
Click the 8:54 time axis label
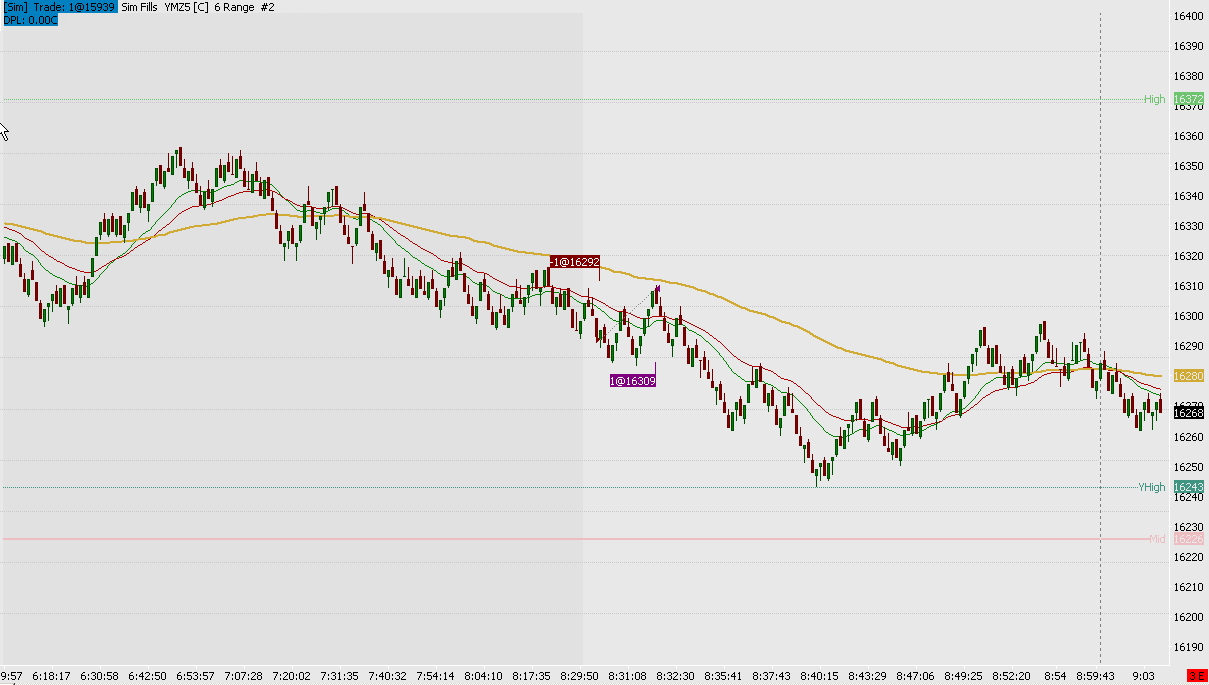pos(1054,676)
